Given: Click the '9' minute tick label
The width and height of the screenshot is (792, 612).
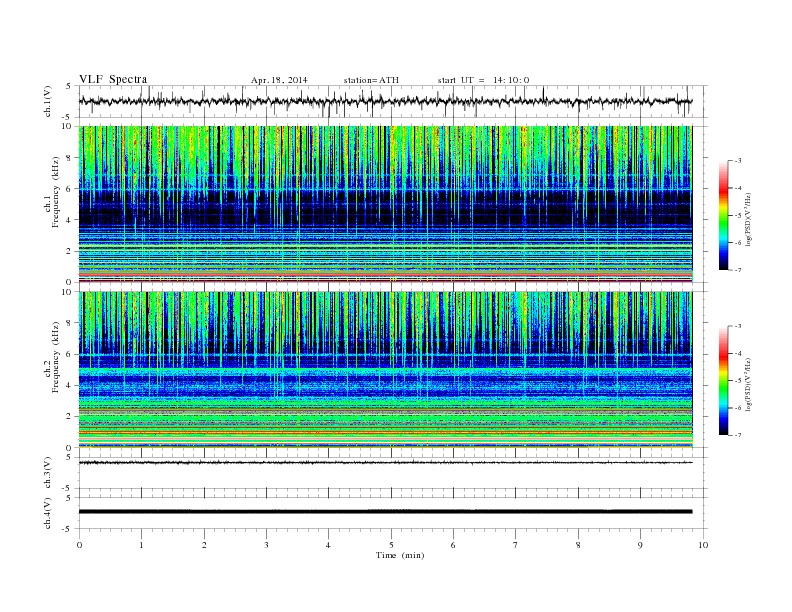Looking at the screenshot, I should tap(640, 545).
